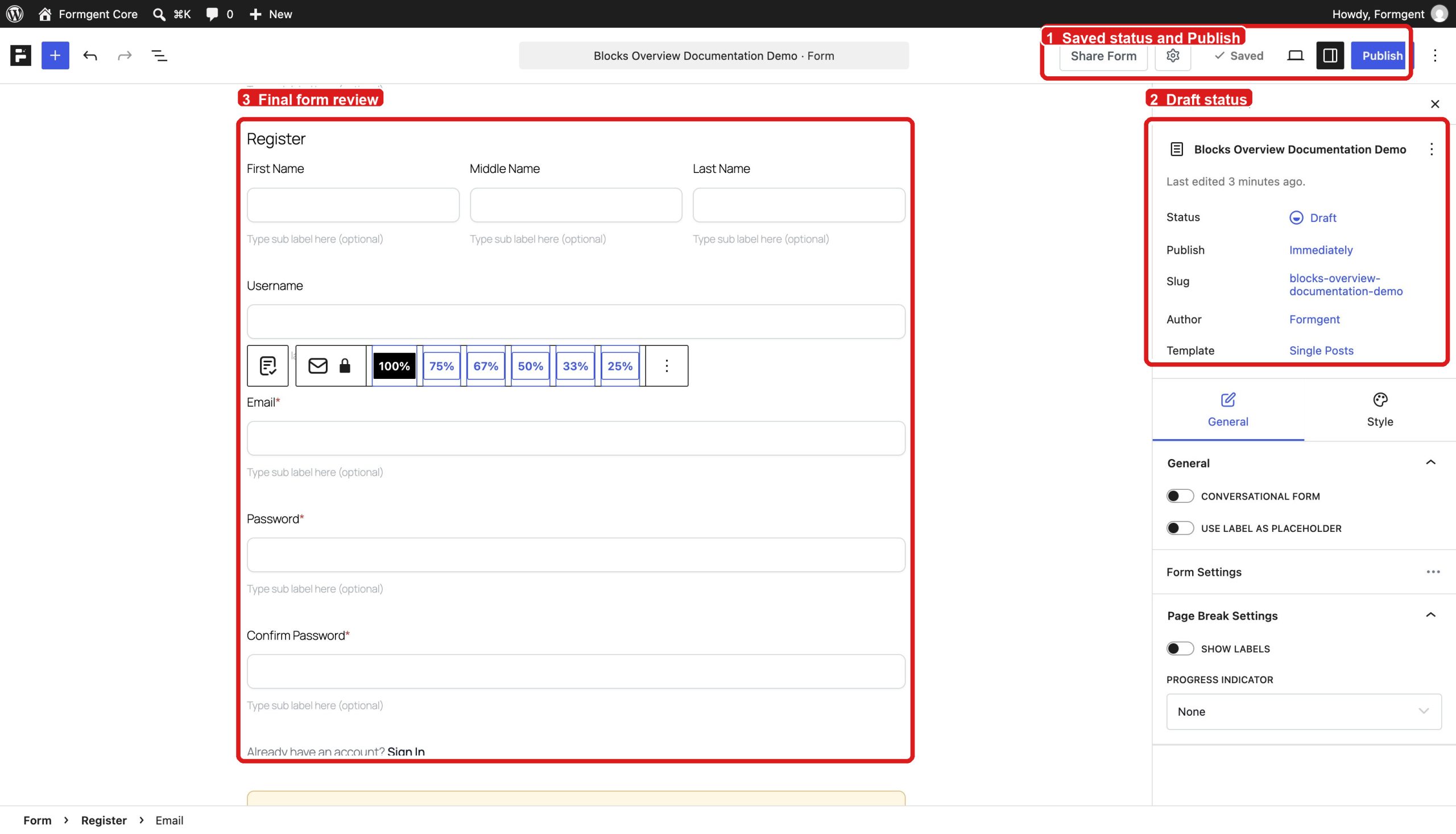Set field width to 33%

point(575,366)
